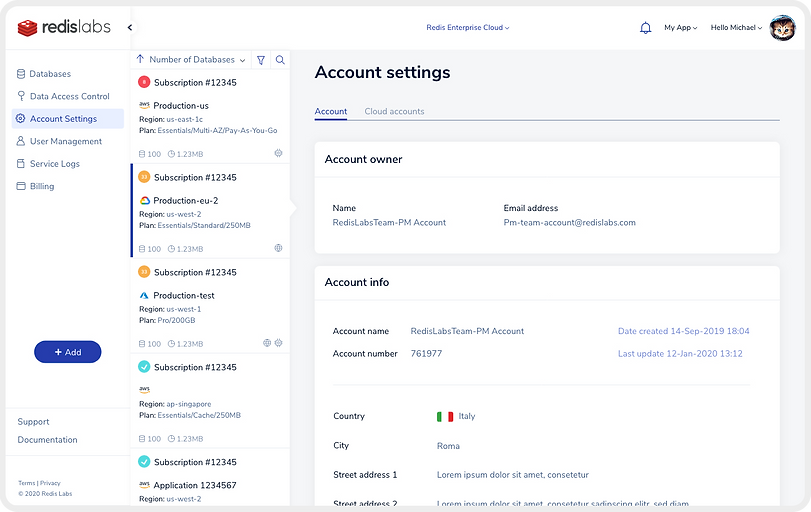The width and height of the screenshot is (811, 512).
Task: Click the User Management person icon
Action: click(x=21, y=141)
